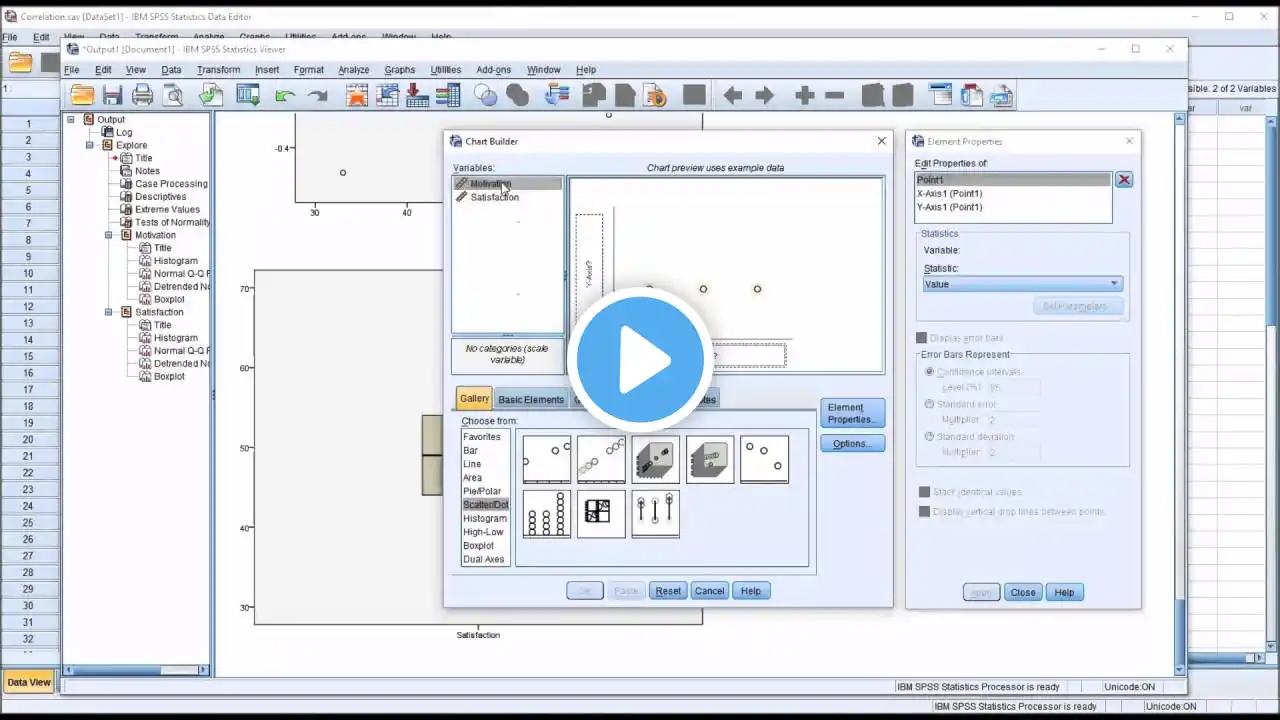This screenshot has width=1280, height=720.
Task: Choose Pie/Polar from the gallery list
Action: (482, 491)
